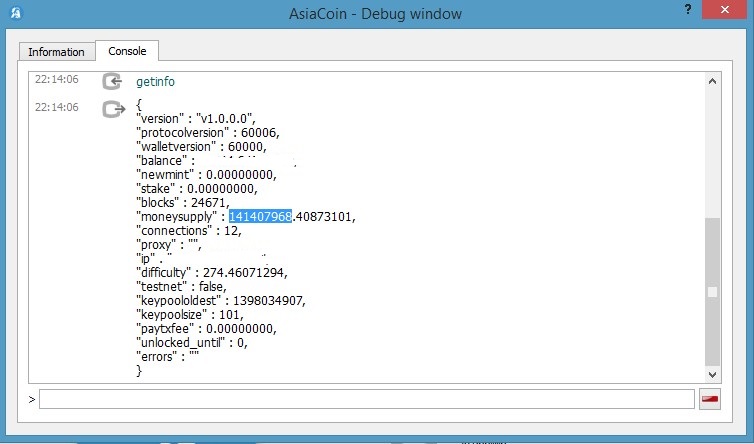The width and height of the screenshot is (754, 444).
Task: Click the console scrollbar thumb
Action: click(713, 292)
